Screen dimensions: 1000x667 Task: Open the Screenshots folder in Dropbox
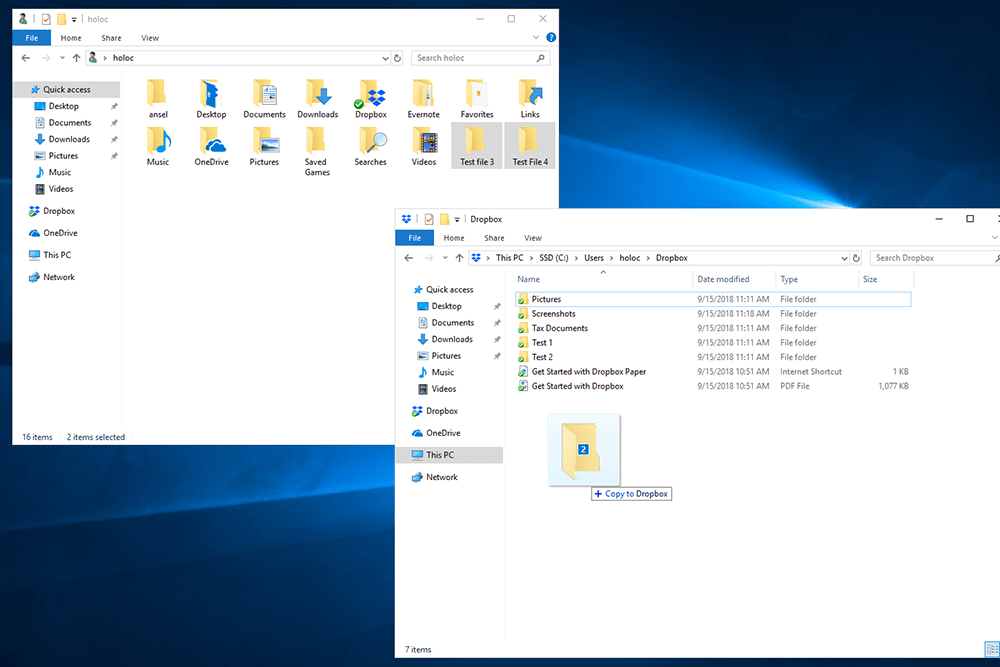[556, 313]
